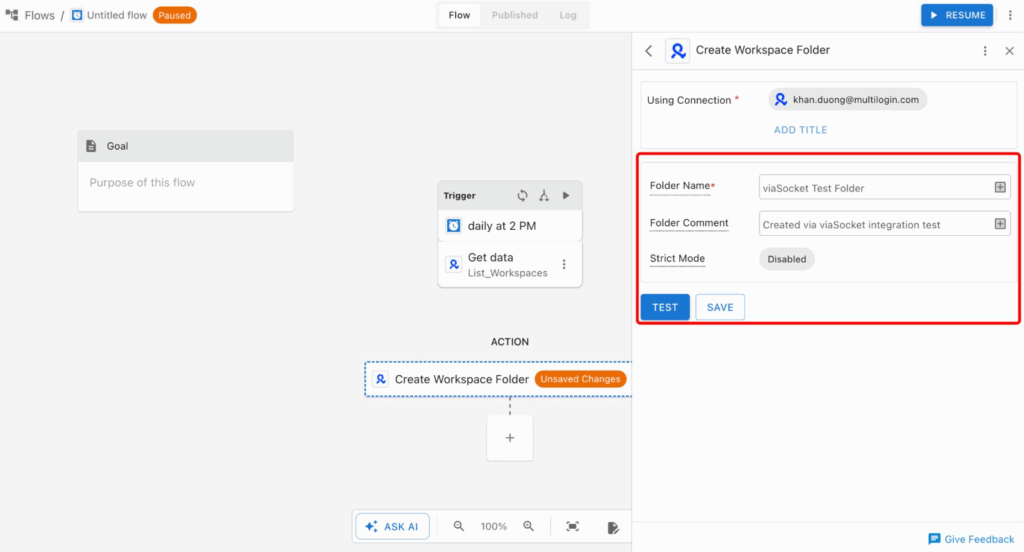Viewport: 1024px width, 552px height.
Task: Click the RESUME button
Action: [957, 15]
